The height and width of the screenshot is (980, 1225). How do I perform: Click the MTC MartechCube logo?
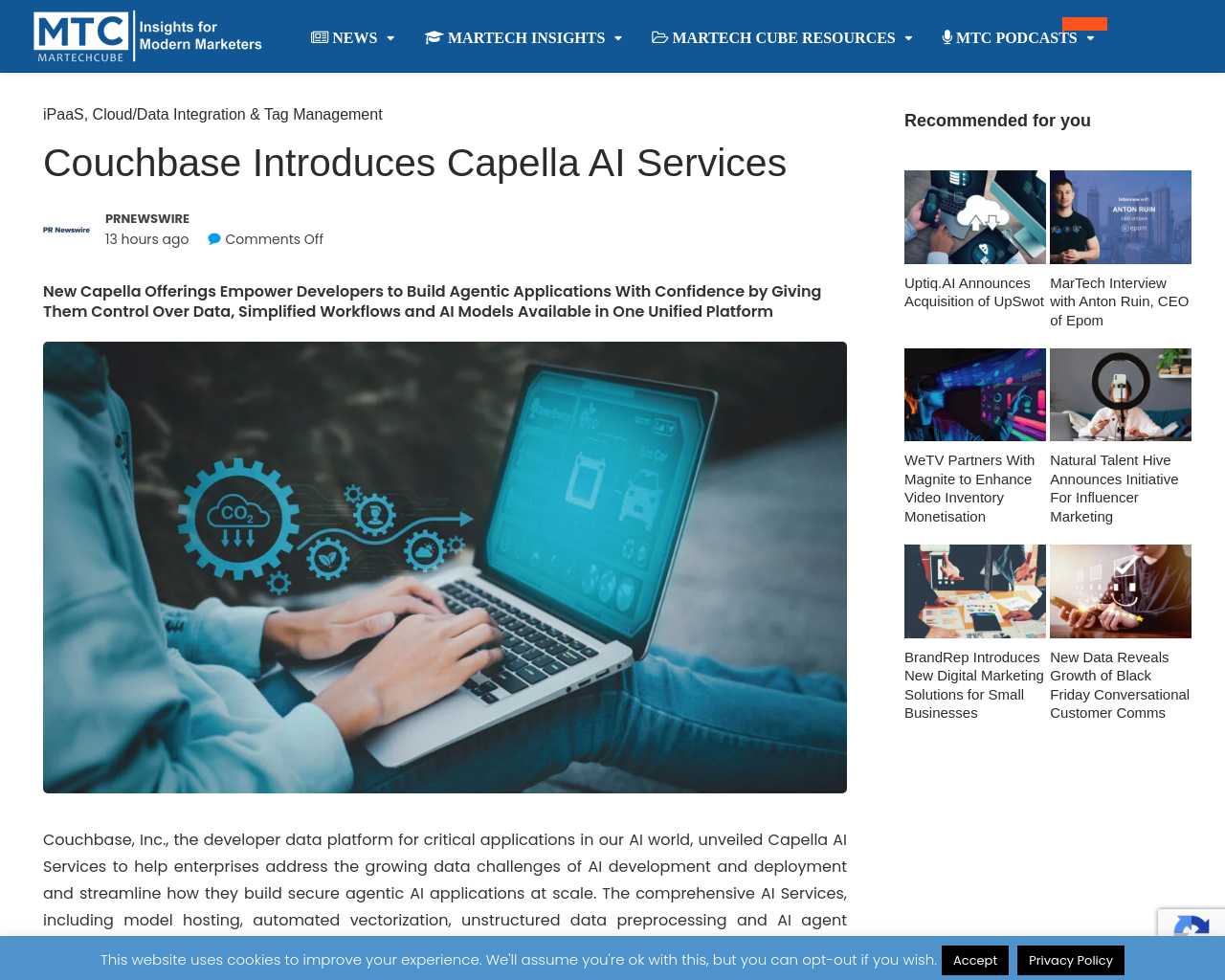(x=148, y=36)
